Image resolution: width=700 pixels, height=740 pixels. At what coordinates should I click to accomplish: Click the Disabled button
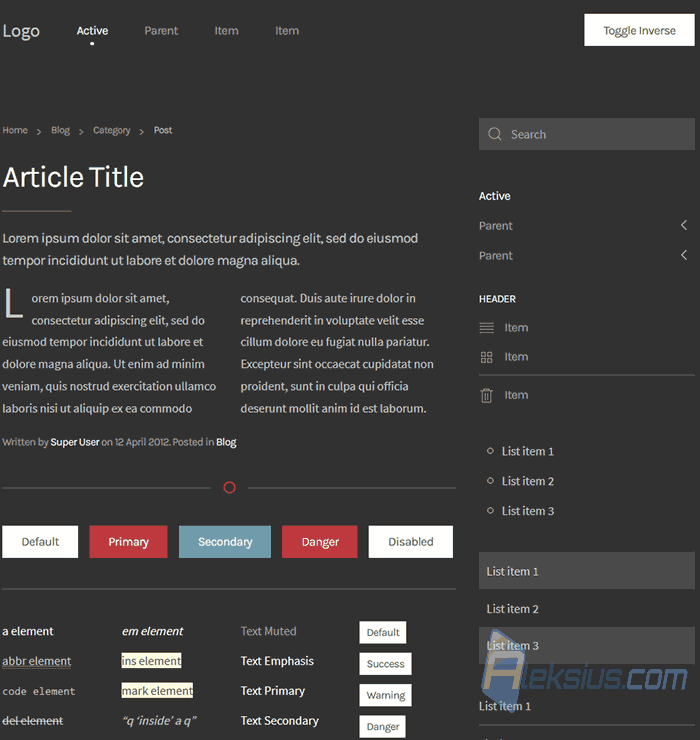pyautogui.click(x=411, y=542)
